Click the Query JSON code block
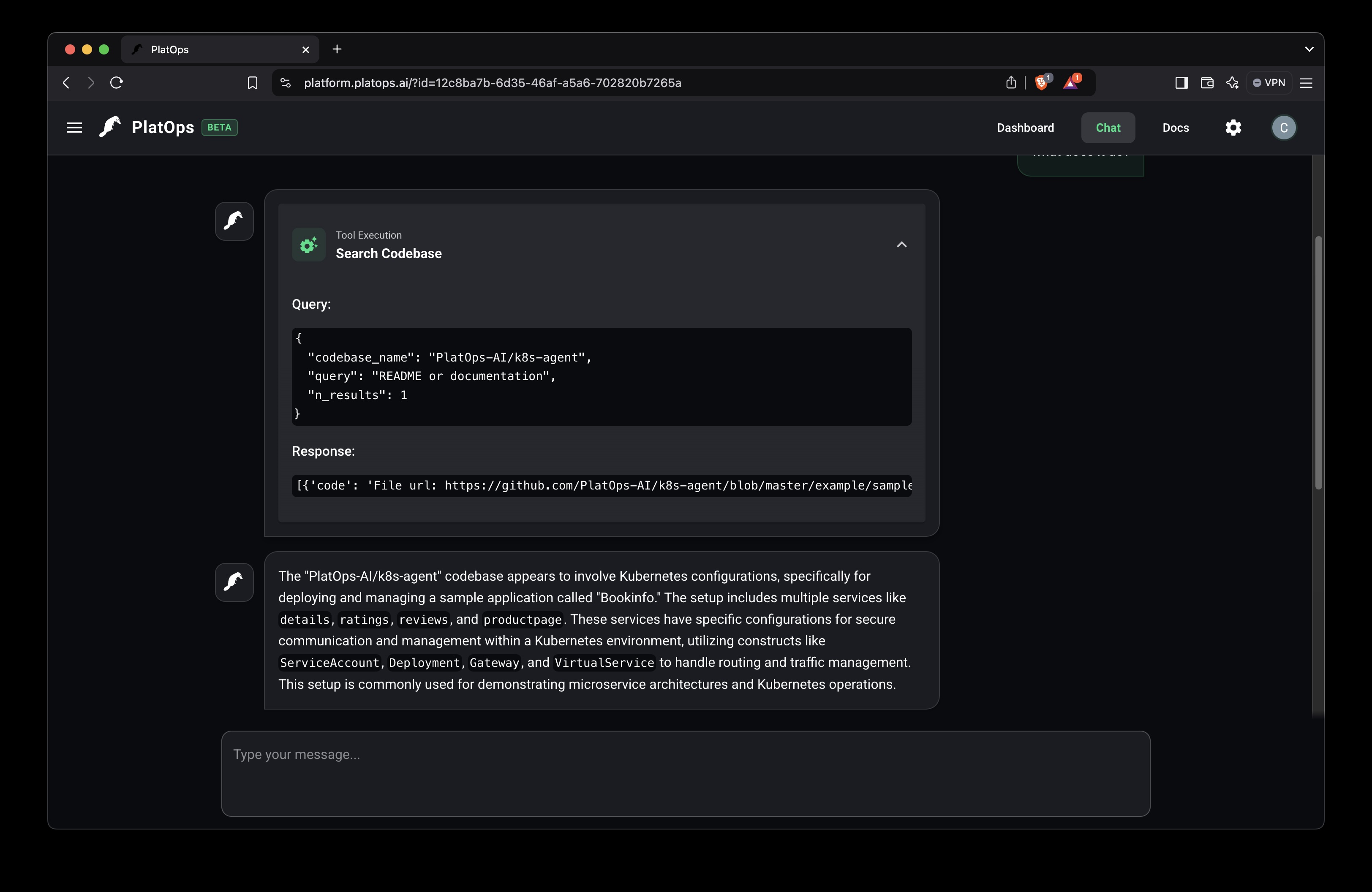The image size is (1372, 892). [x=601, y=376]
